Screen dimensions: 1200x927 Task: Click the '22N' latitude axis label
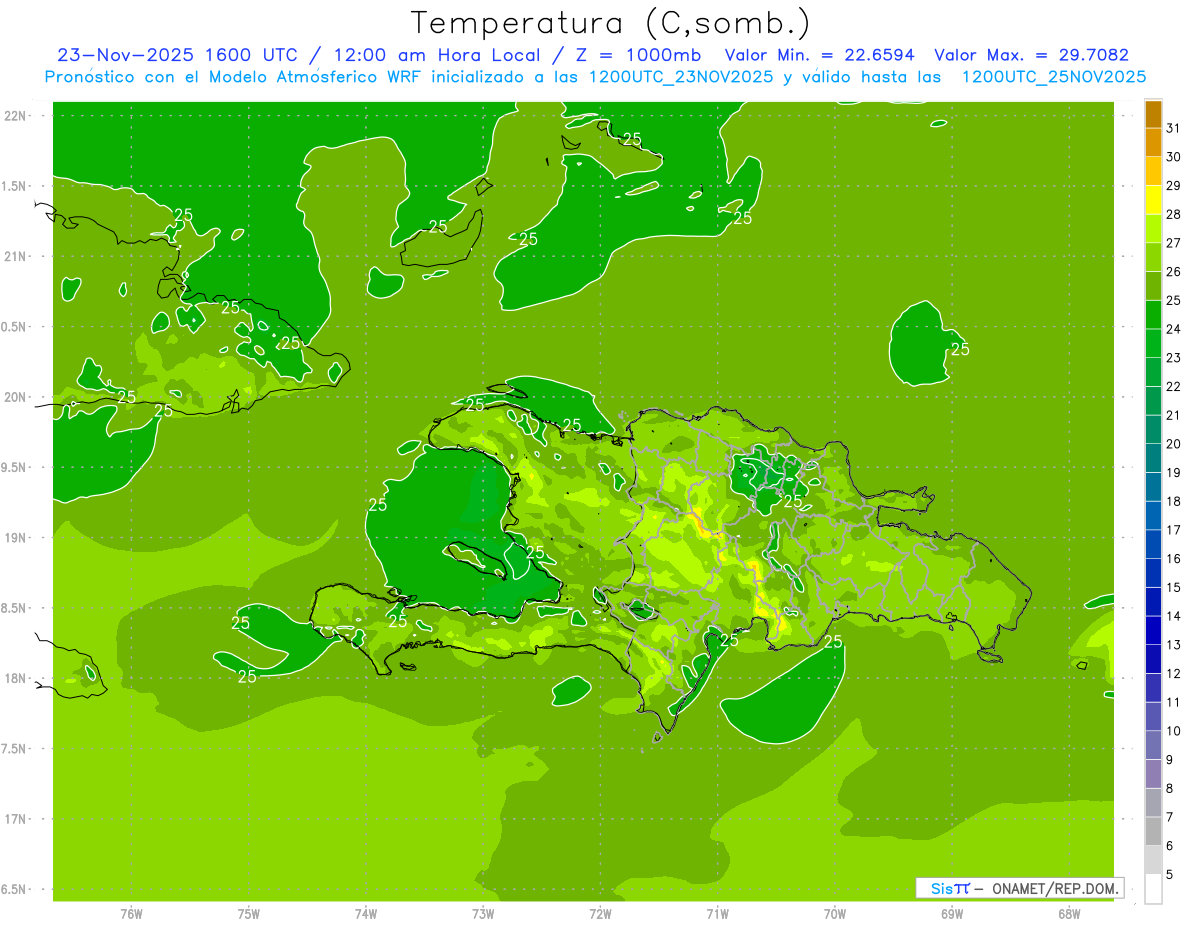17,116
